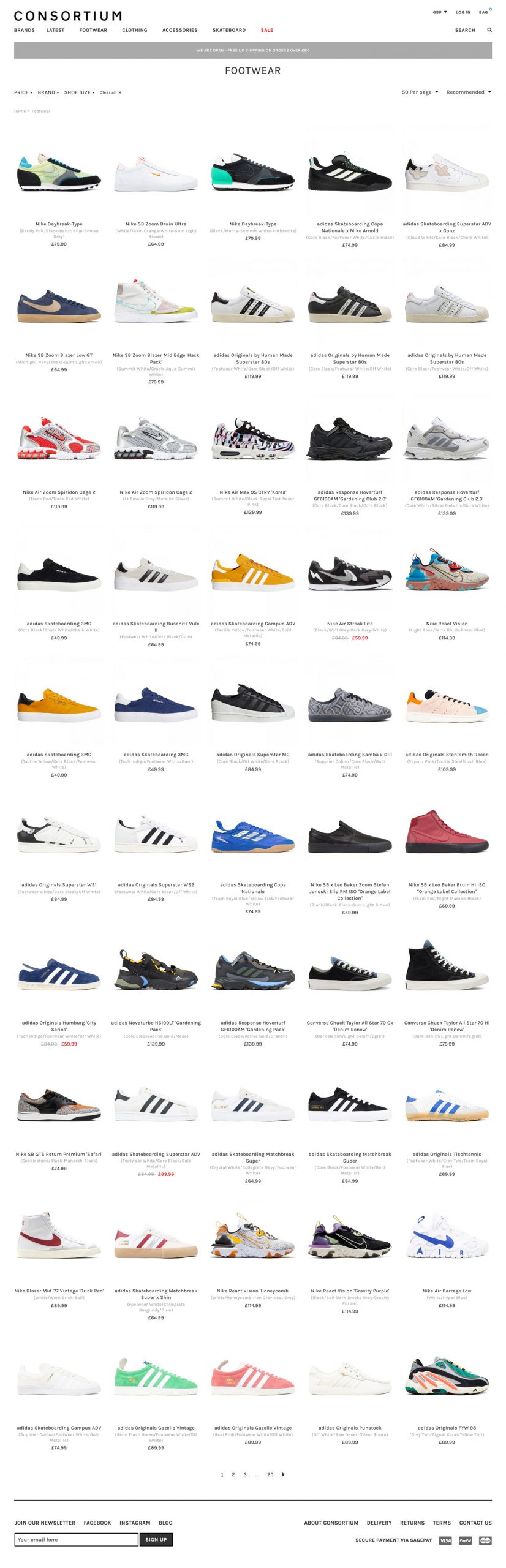The width and height of the screenshot is (506, 1568).
Task: Click the Consortium logo
Action: pyautogui.click(x=67, y=16)
